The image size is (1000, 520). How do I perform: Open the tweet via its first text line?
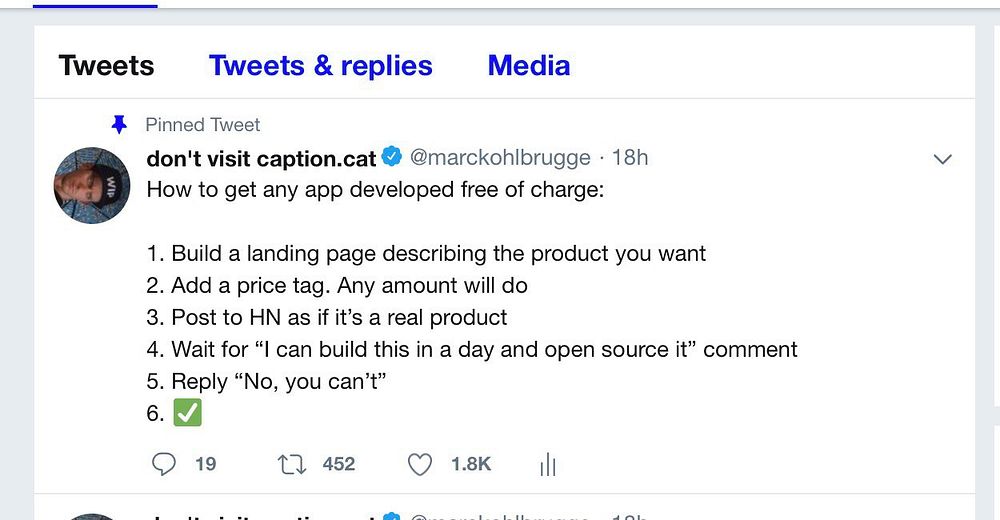(x=375, y=189)
